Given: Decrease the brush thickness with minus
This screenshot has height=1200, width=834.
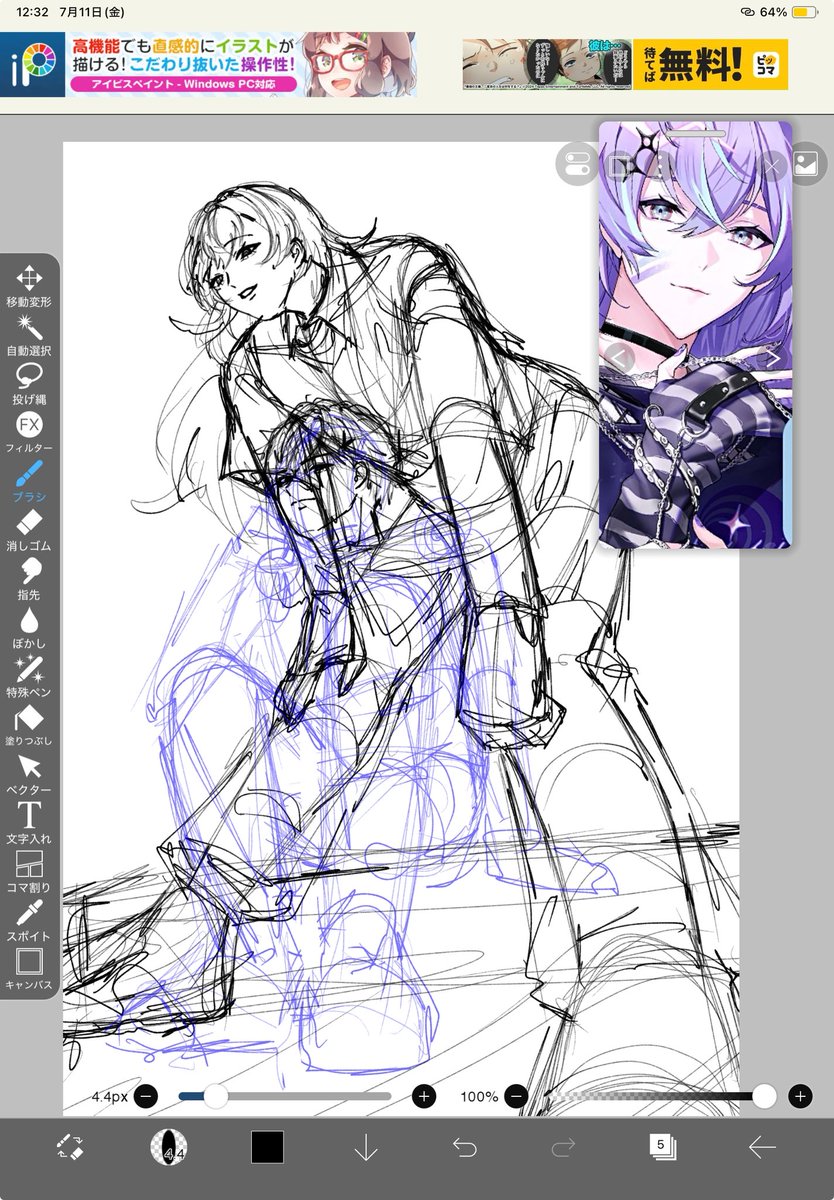Looking at the screenshot, I should click(146, 1097).
